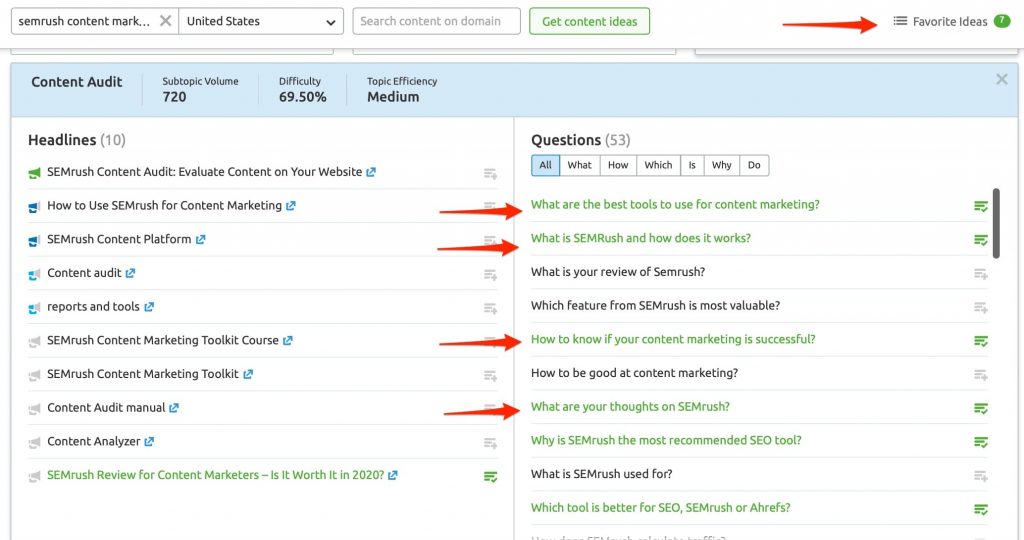The height and width of the screenshot is (540, 1024).
Task: Click megaphone icon beside reports and tools
Action: coord(35,308)
